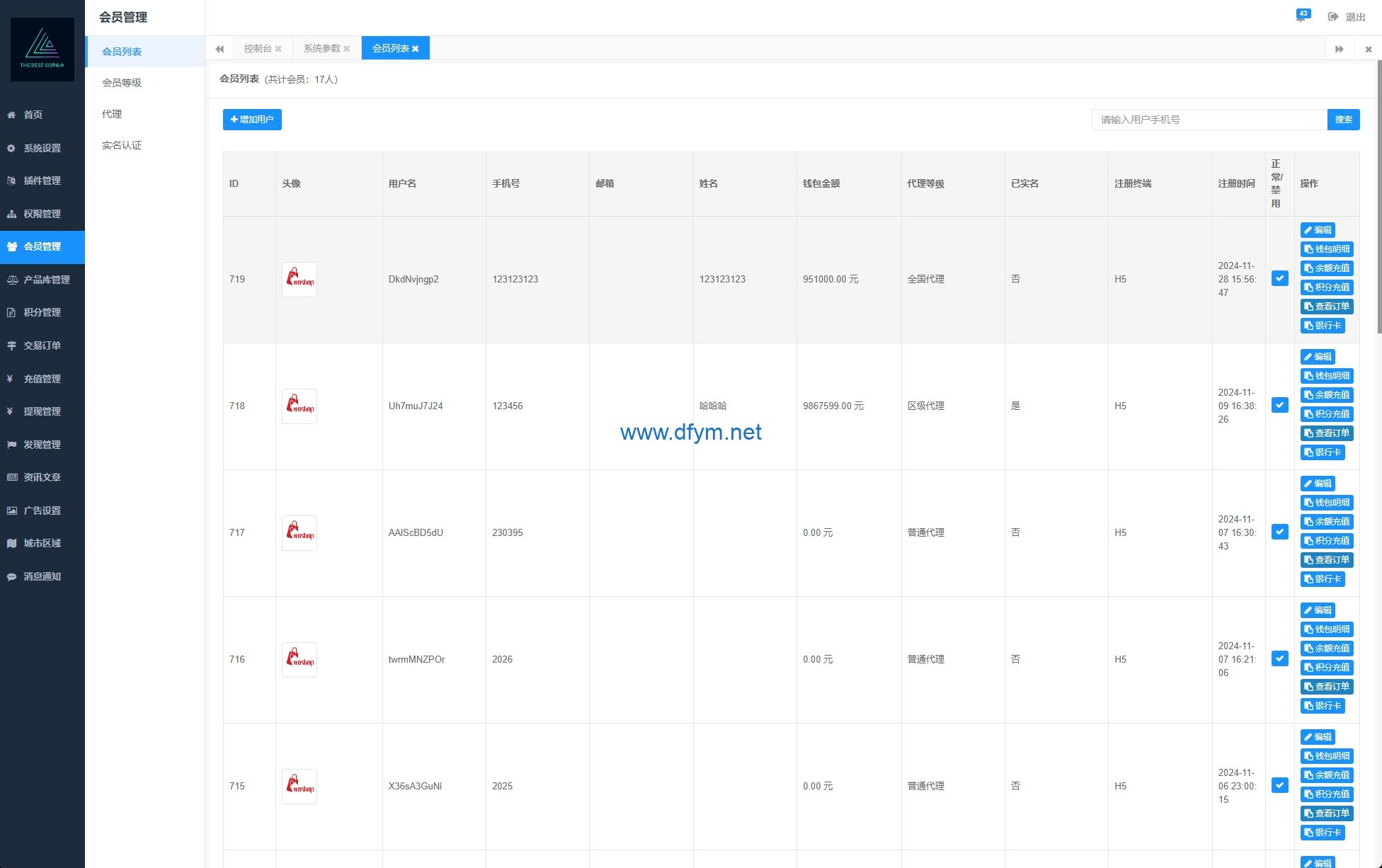Click 编辑 for user 715
The image size is (1382, 868).
[1318, 737]
